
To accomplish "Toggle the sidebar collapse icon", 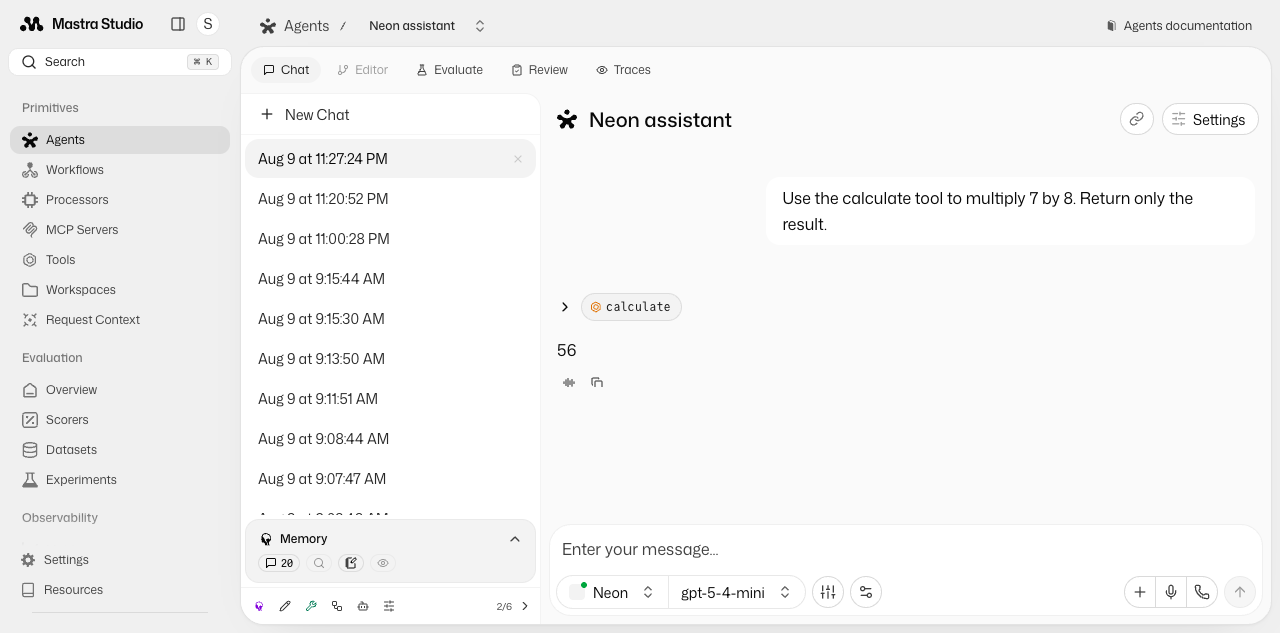I will pyautogui.click(x=178, y=24).
